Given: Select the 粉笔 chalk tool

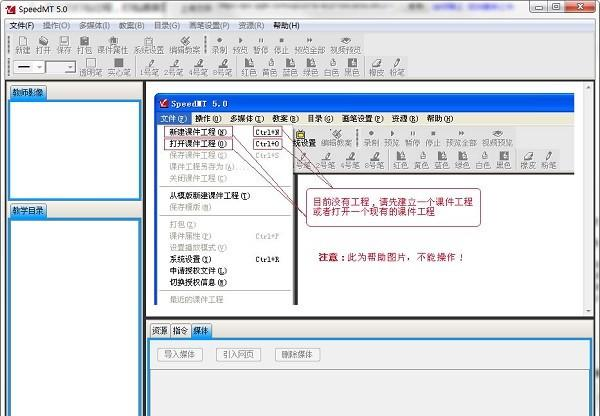Looking at the screenshot, I should (x=397, y=67).
